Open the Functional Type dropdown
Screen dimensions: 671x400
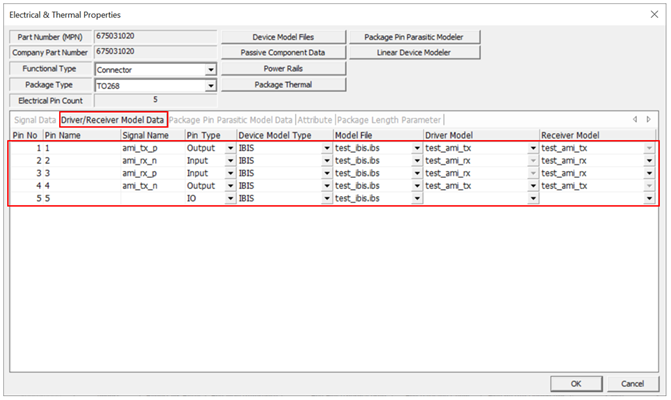[x=210, y=70]
